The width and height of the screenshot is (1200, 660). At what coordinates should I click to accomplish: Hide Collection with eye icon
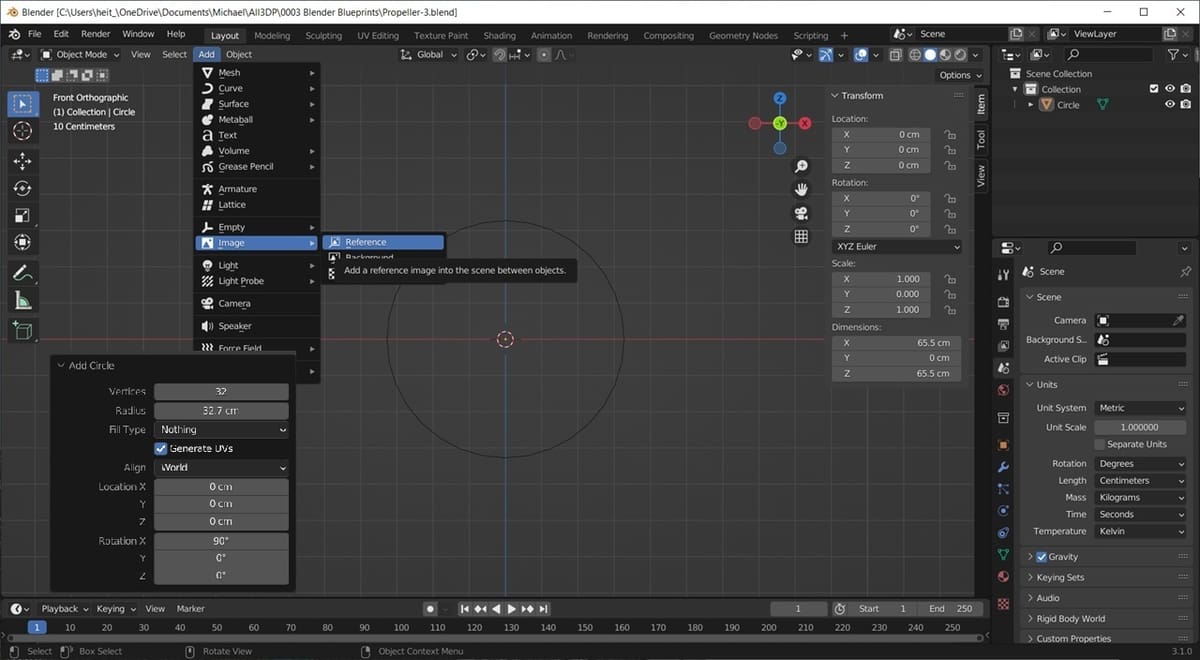pos(1169,89)
